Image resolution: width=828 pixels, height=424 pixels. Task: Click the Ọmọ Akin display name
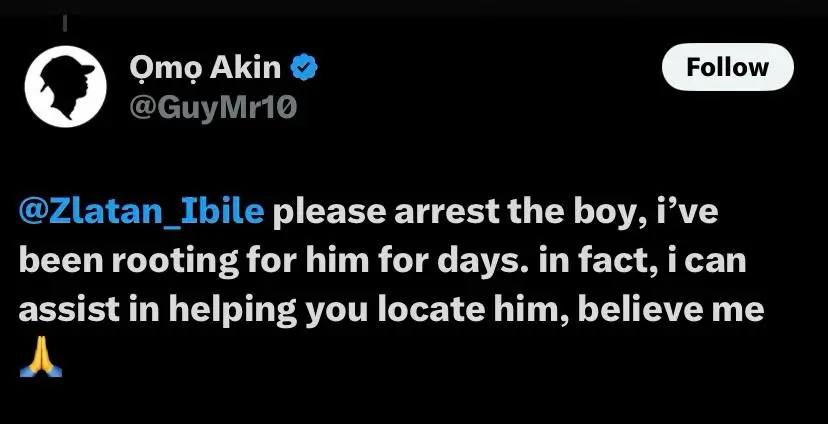coord(205,69)
